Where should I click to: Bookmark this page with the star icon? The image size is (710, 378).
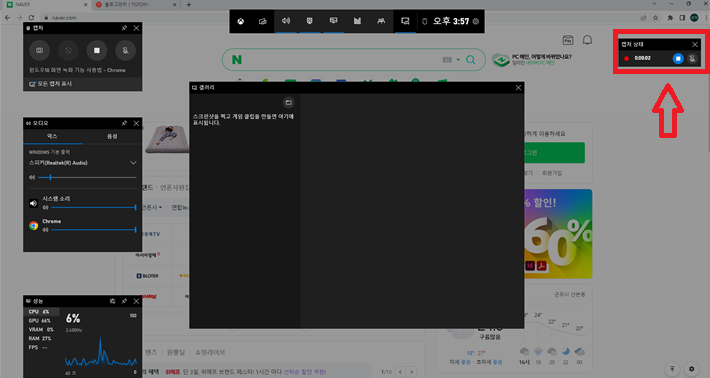point(655,18)
